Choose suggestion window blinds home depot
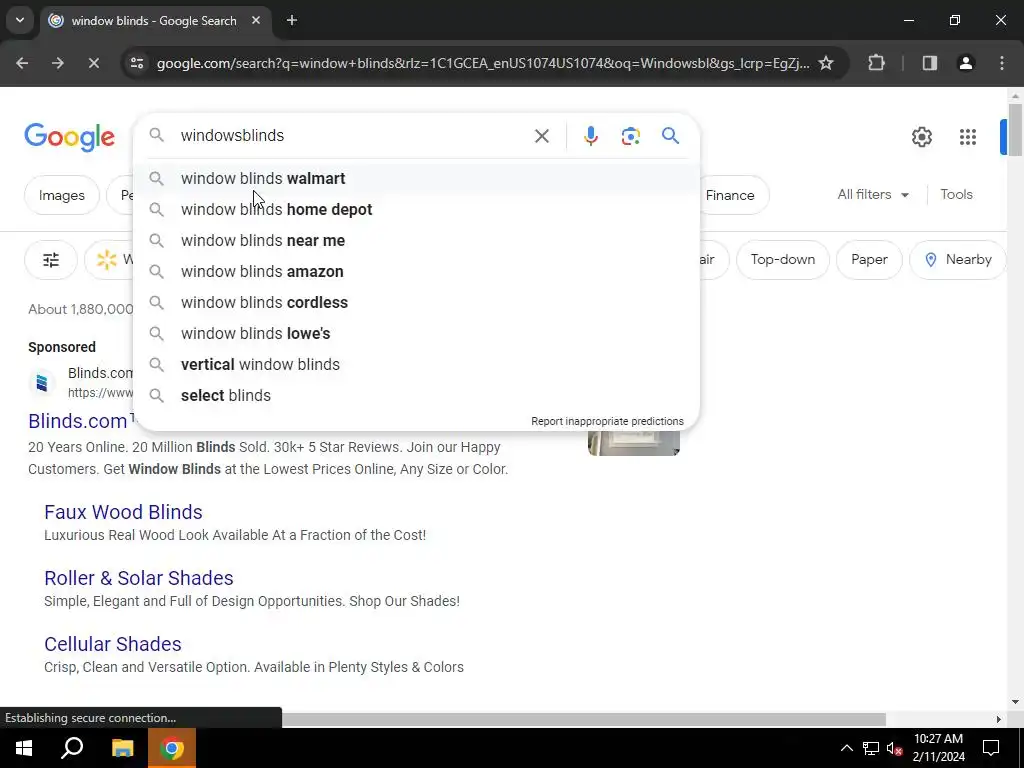 [416, 210]
